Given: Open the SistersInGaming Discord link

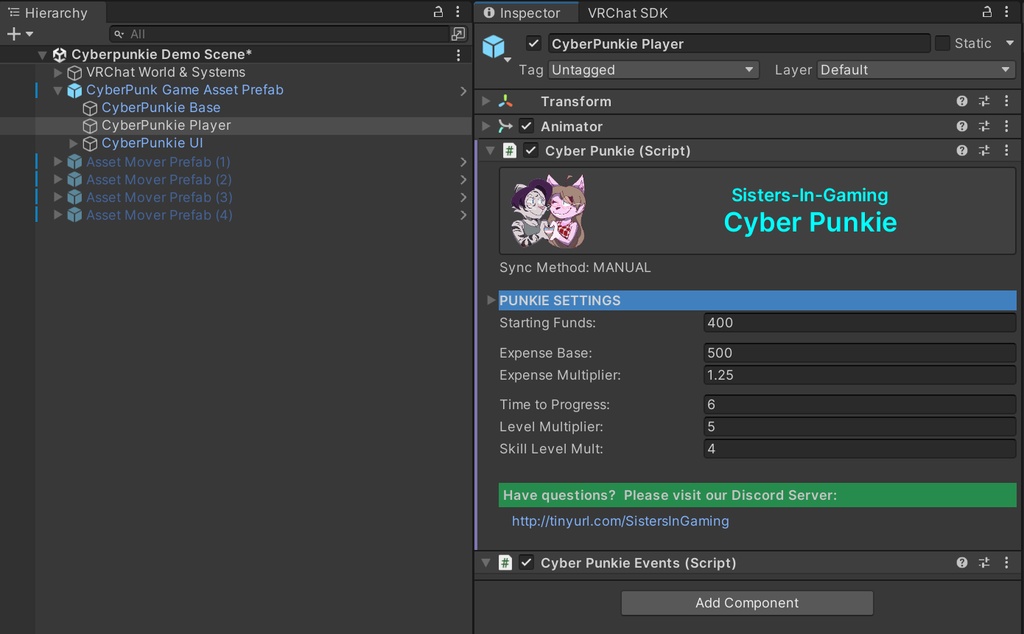Looking at the screenshot, I should (x=620, y=521).
